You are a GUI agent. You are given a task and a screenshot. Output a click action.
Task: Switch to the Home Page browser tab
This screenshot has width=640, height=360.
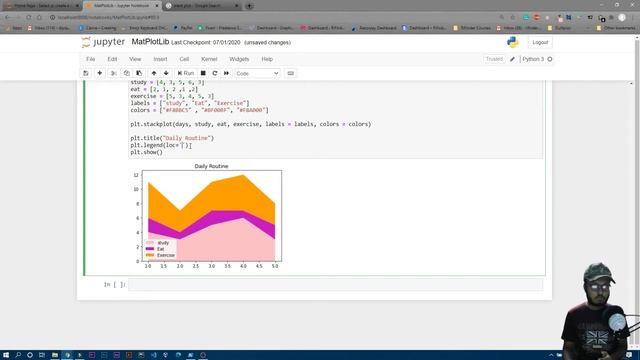[41, 6]
